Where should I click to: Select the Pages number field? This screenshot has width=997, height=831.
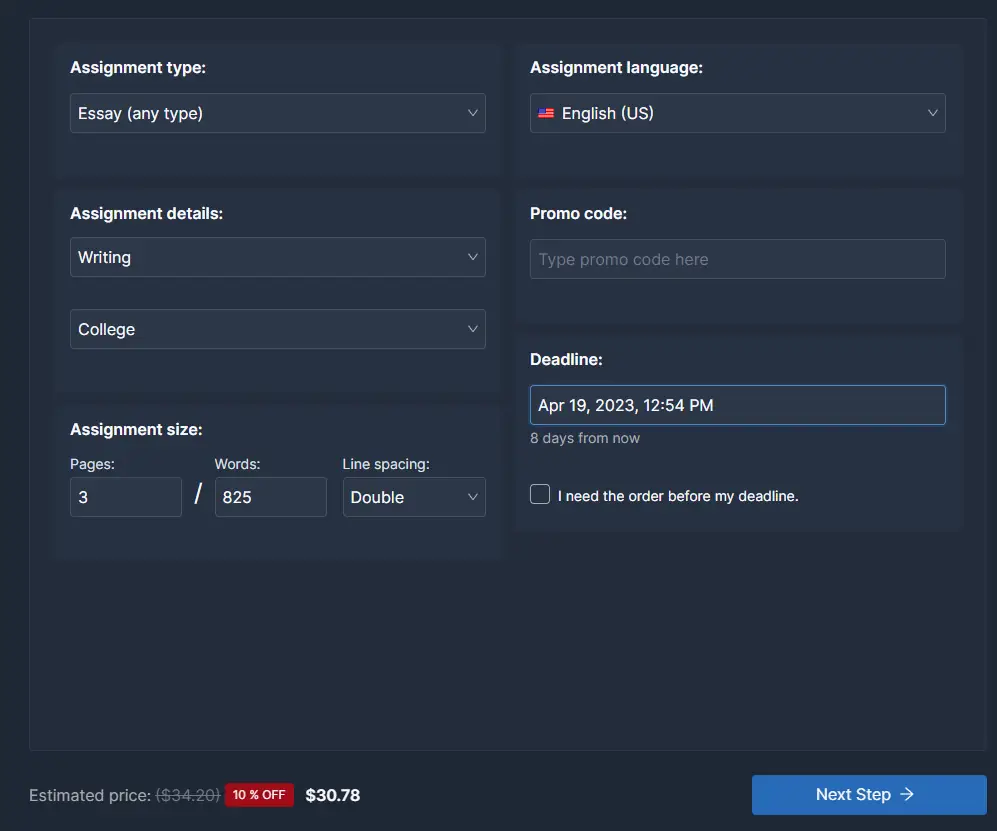(125, 497)
